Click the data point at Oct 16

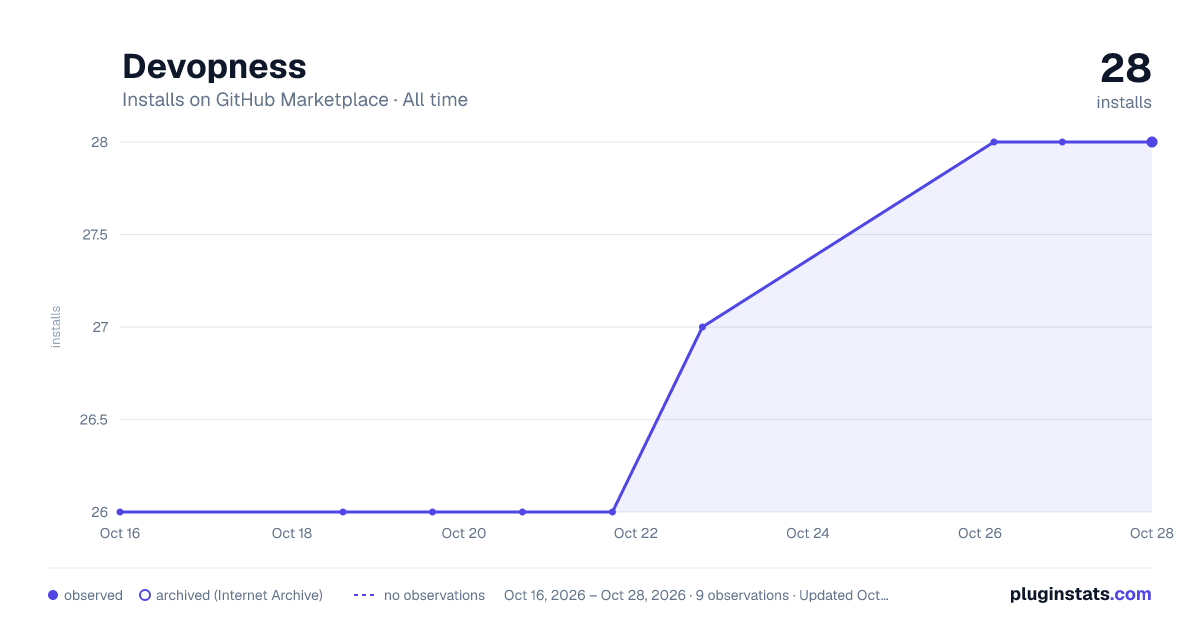tap(120, 512)
